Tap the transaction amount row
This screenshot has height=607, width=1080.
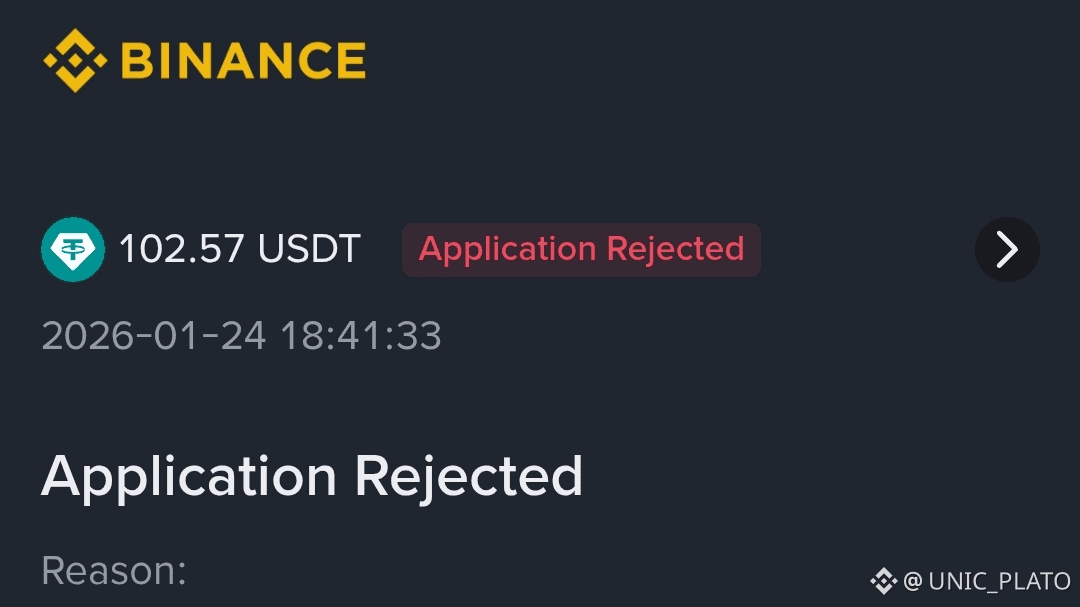pos(240,249)
